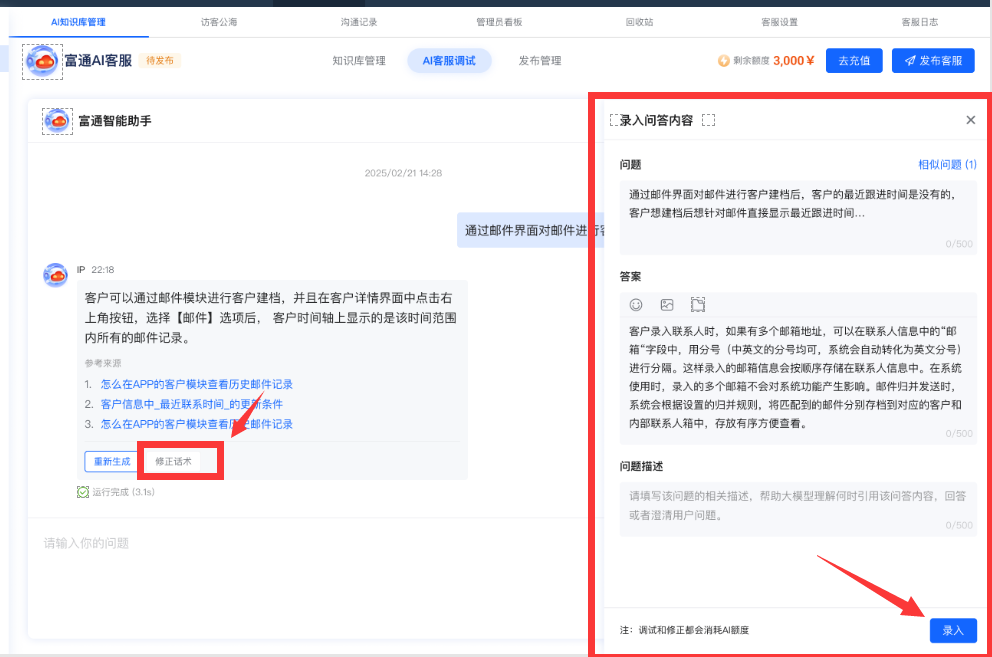Click the 问题描述 input field
992x657 pixels.
click(x=798, y=507)
